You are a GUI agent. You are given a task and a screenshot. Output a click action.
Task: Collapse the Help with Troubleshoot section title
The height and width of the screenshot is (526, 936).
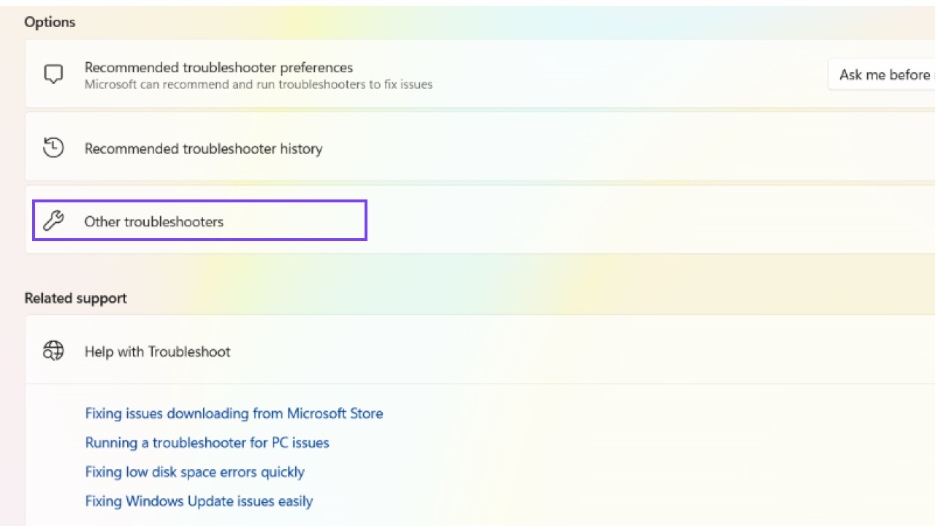[x=157, y=352]
